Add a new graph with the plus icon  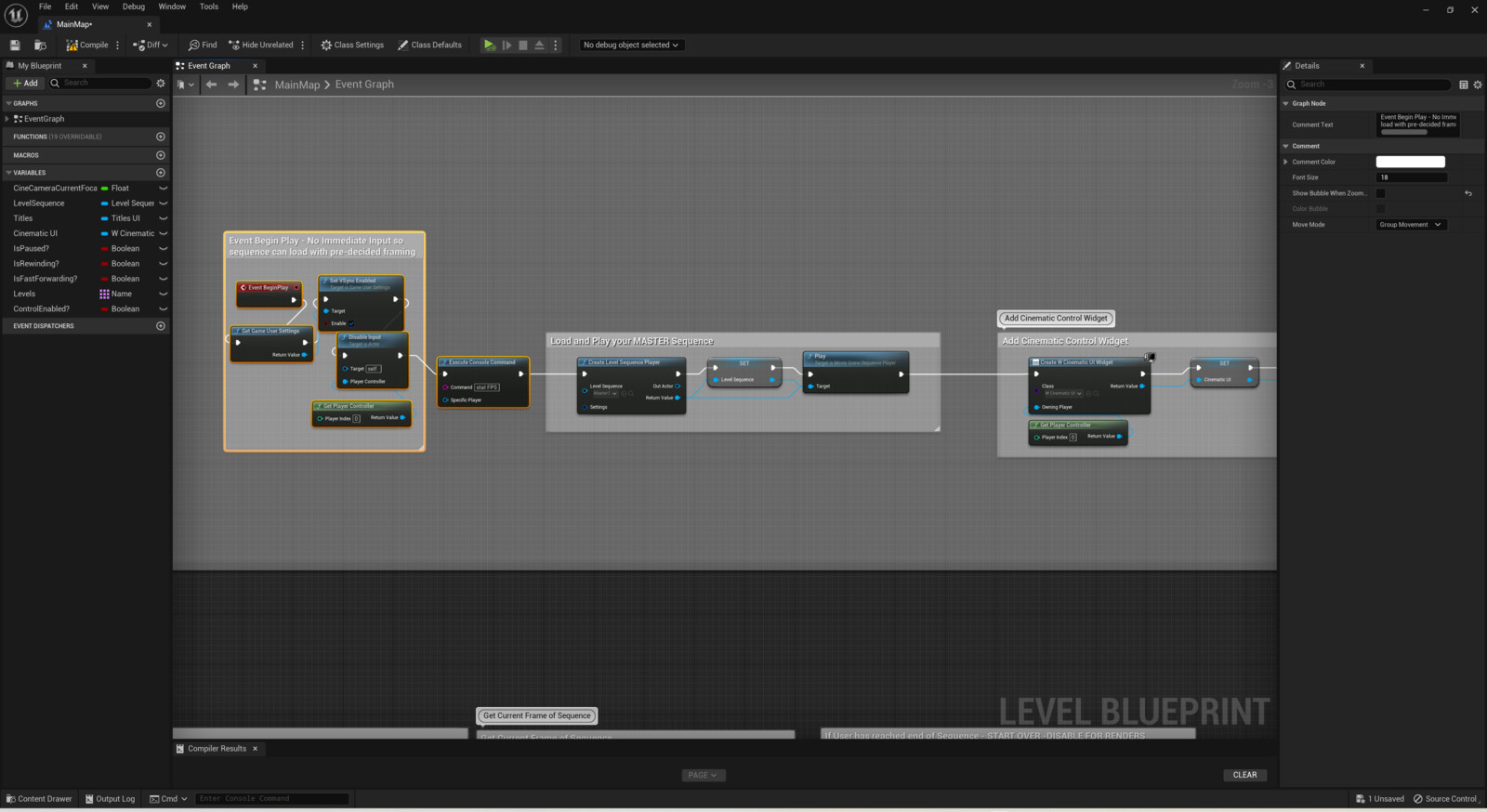click(x=161, y=103)
